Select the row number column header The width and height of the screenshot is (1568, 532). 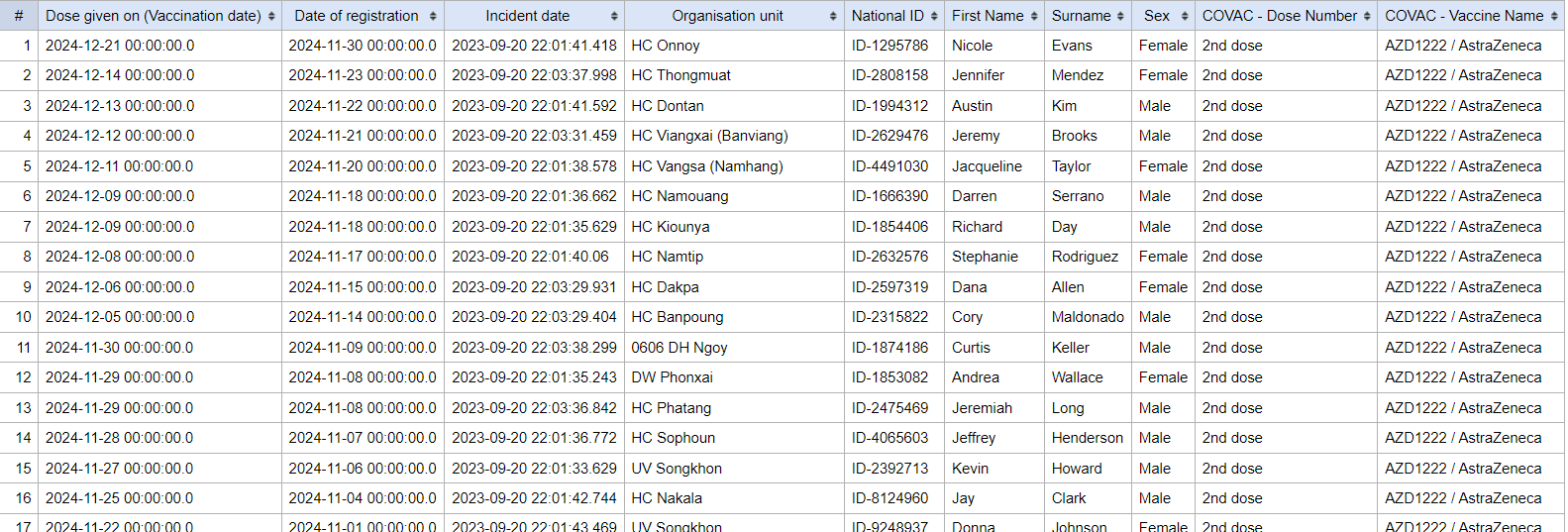(19, 16)
